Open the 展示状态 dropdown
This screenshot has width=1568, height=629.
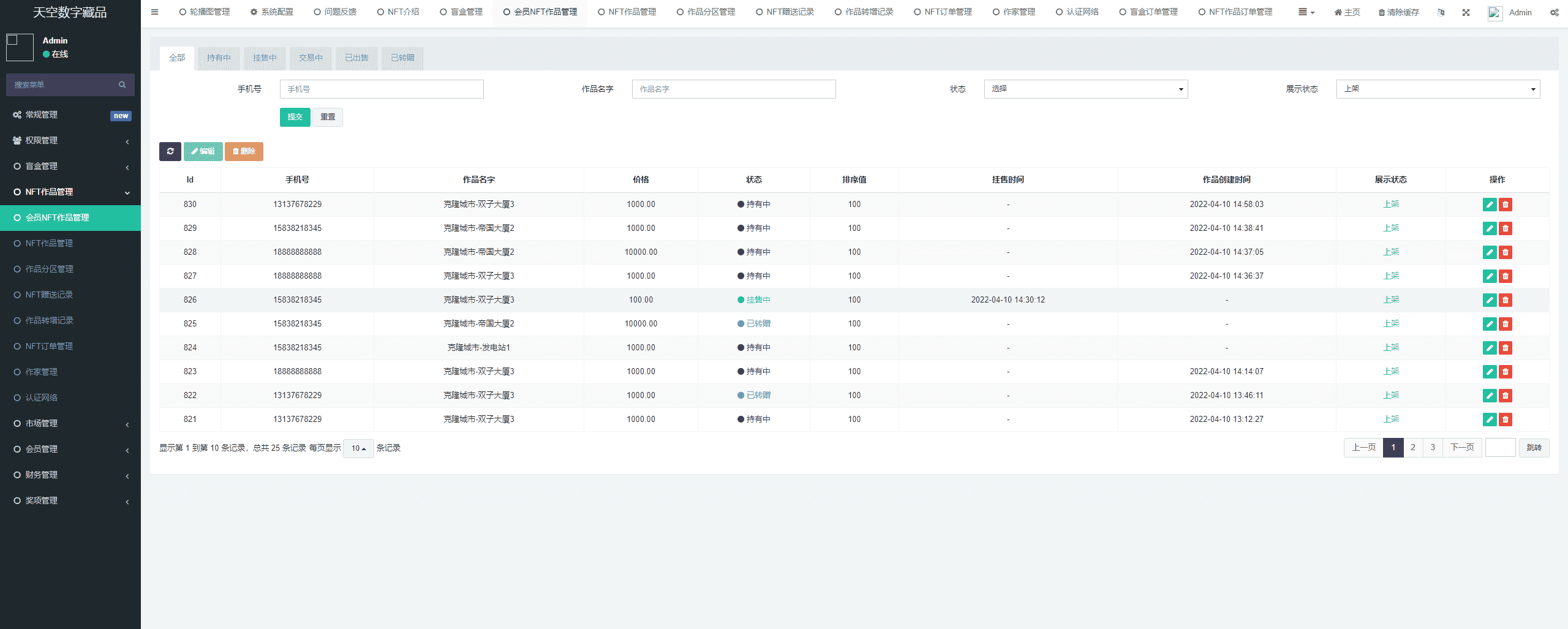coord(1438,89)
